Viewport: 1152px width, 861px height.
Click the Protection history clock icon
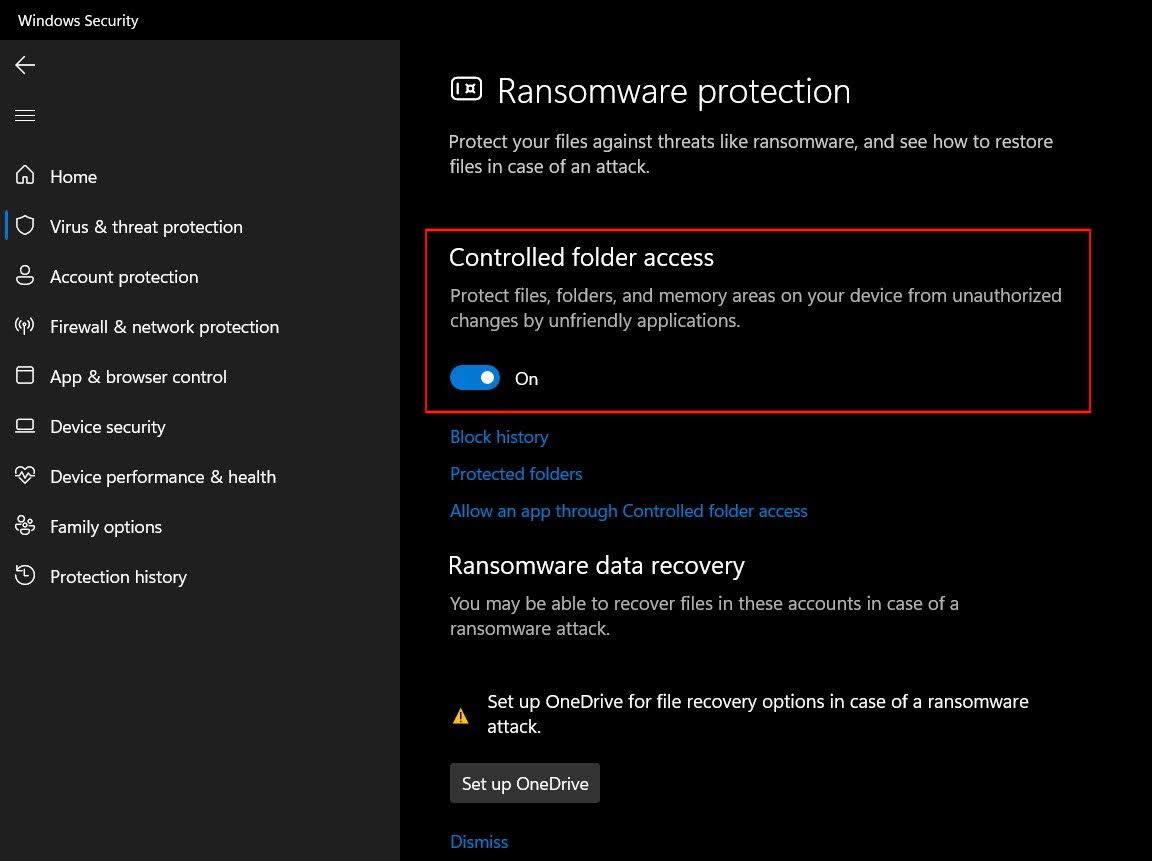pyautogui.click(x=25, y=576)
